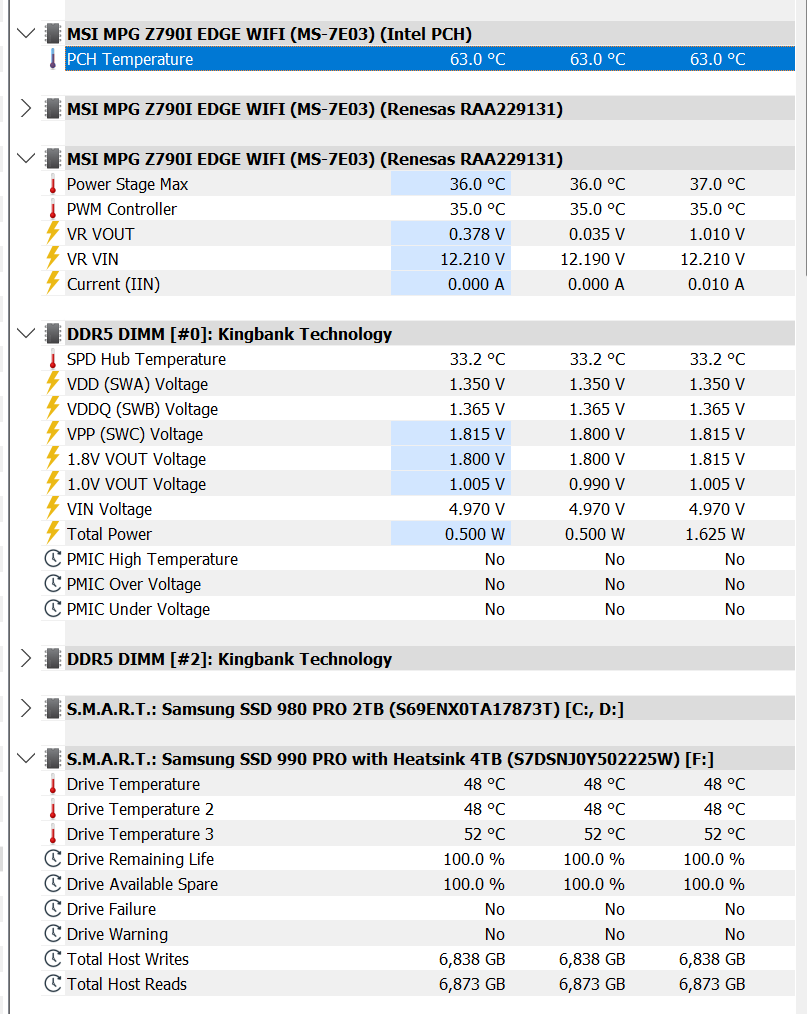Select the highlighted VR VIN current value
The width and height of the screenshot is (807, 1014).
pyautogui.click(x=451, y=259)
